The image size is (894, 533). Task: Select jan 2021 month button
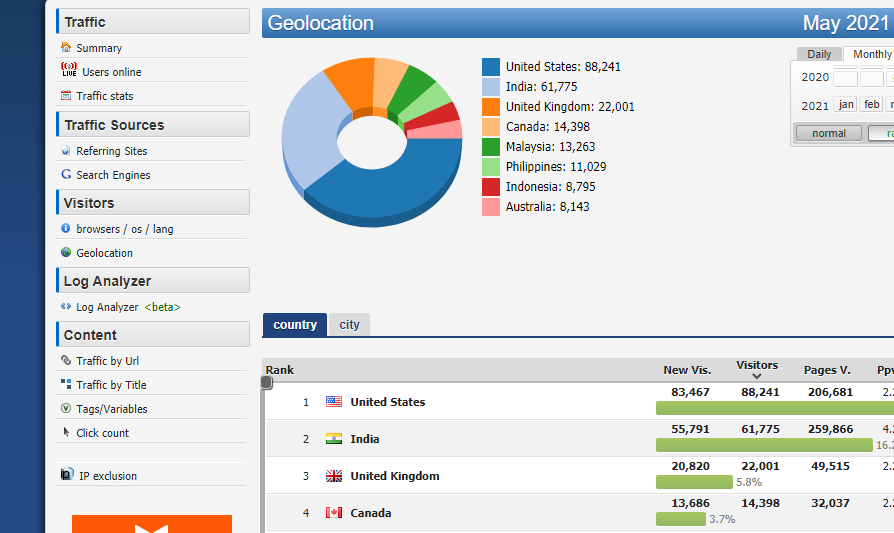coord(846,105)
